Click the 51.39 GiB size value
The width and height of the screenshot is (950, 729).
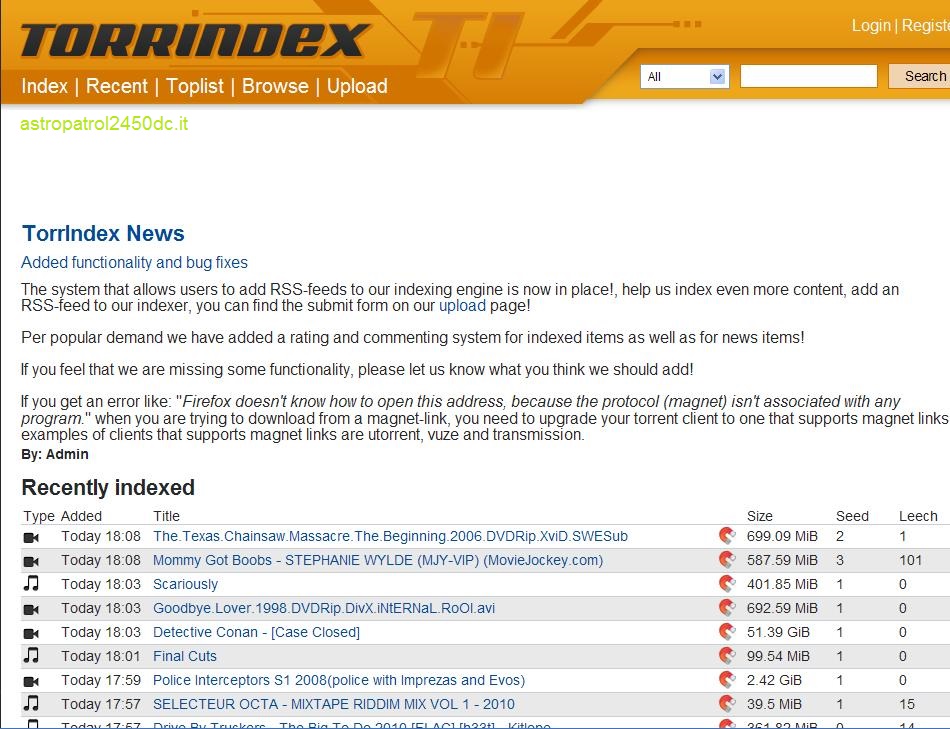[x=778, y=632]
